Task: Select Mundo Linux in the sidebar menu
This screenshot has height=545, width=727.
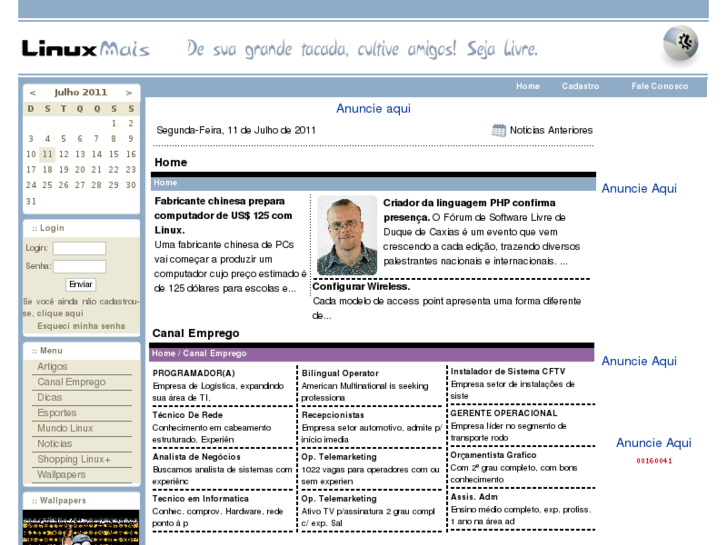Action: 65,428
